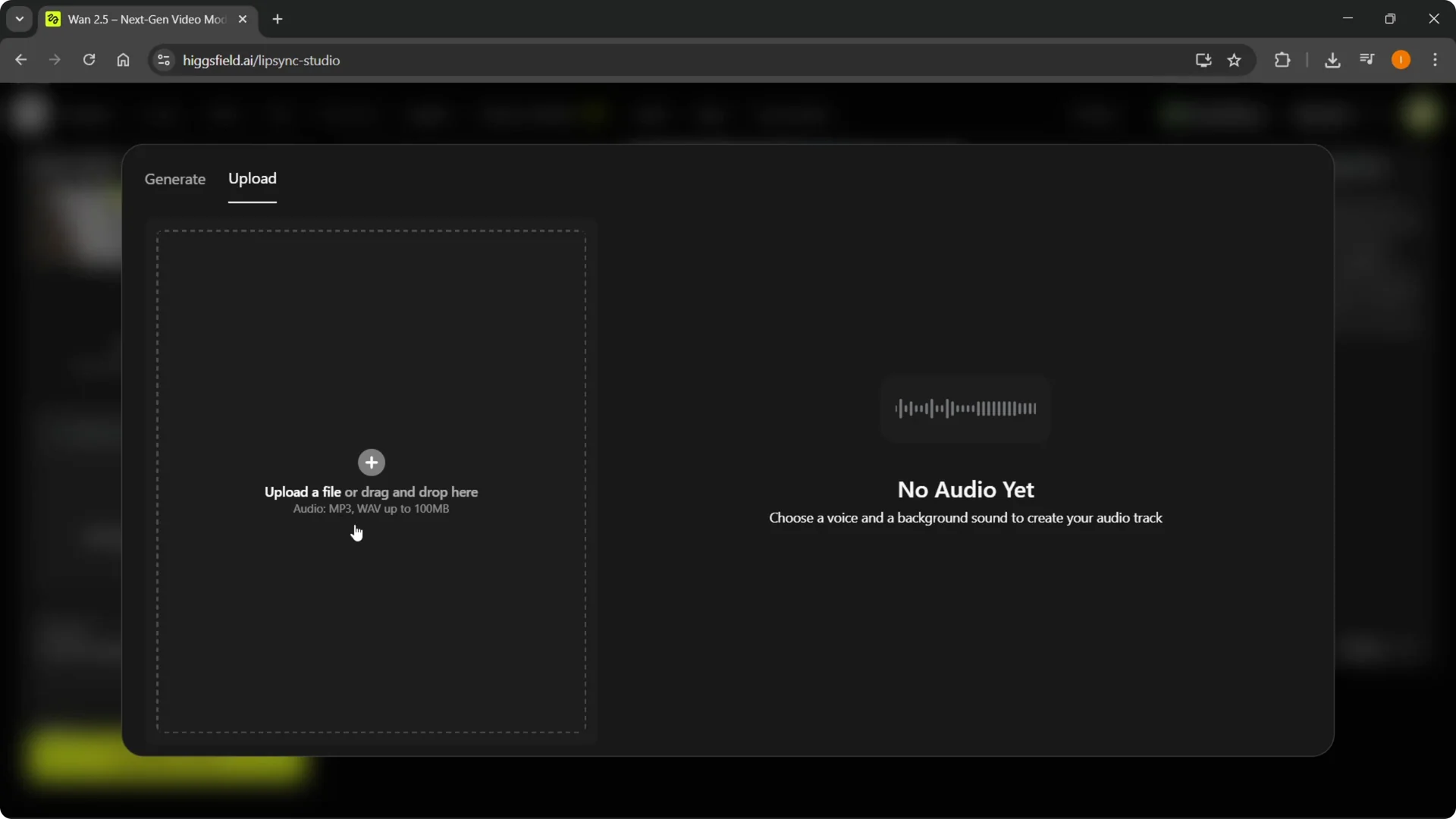The height and width of the screenshot is (819, 1456).
Task: Open Chrome's three-dot menu
Action: (1436, 60)
